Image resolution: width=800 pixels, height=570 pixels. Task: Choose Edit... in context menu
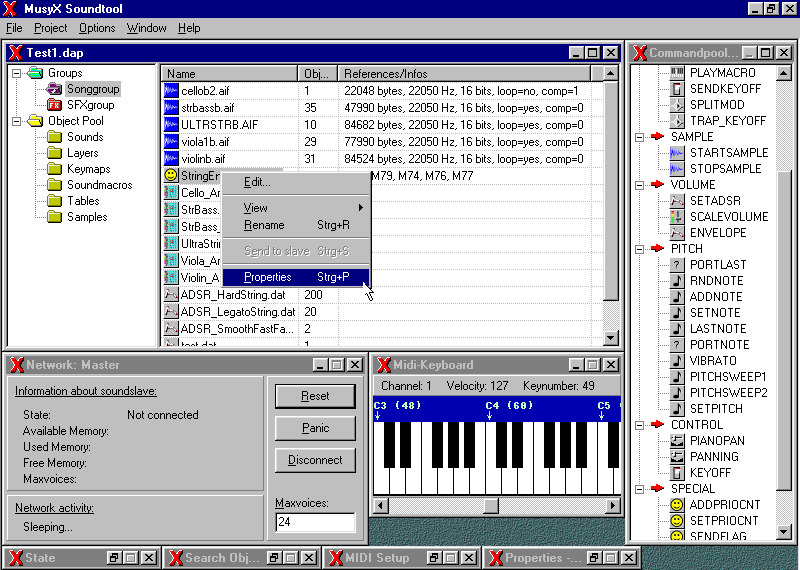tap(296, 182)
